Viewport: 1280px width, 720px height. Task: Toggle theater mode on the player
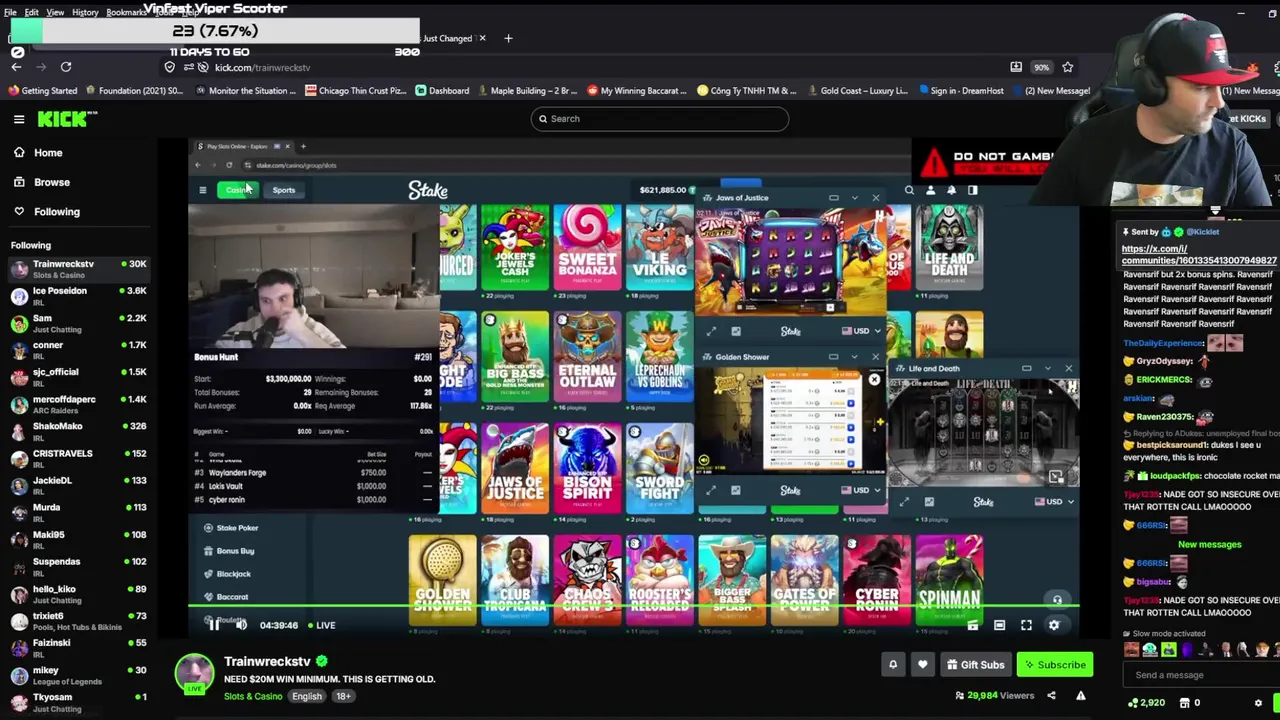[x=999, y=625]
